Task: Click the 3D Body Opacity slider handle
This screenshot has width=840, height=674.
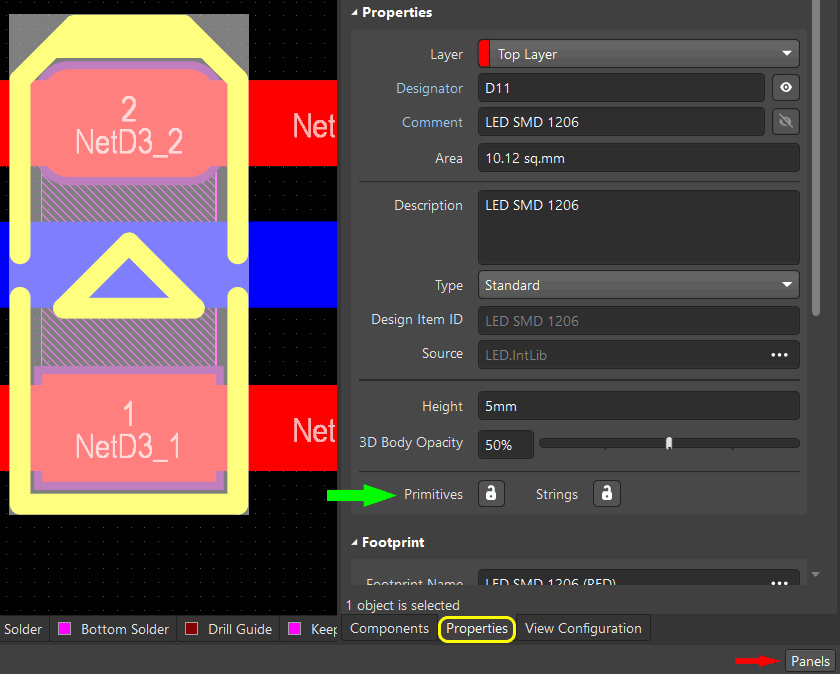Action: point(669,443)
